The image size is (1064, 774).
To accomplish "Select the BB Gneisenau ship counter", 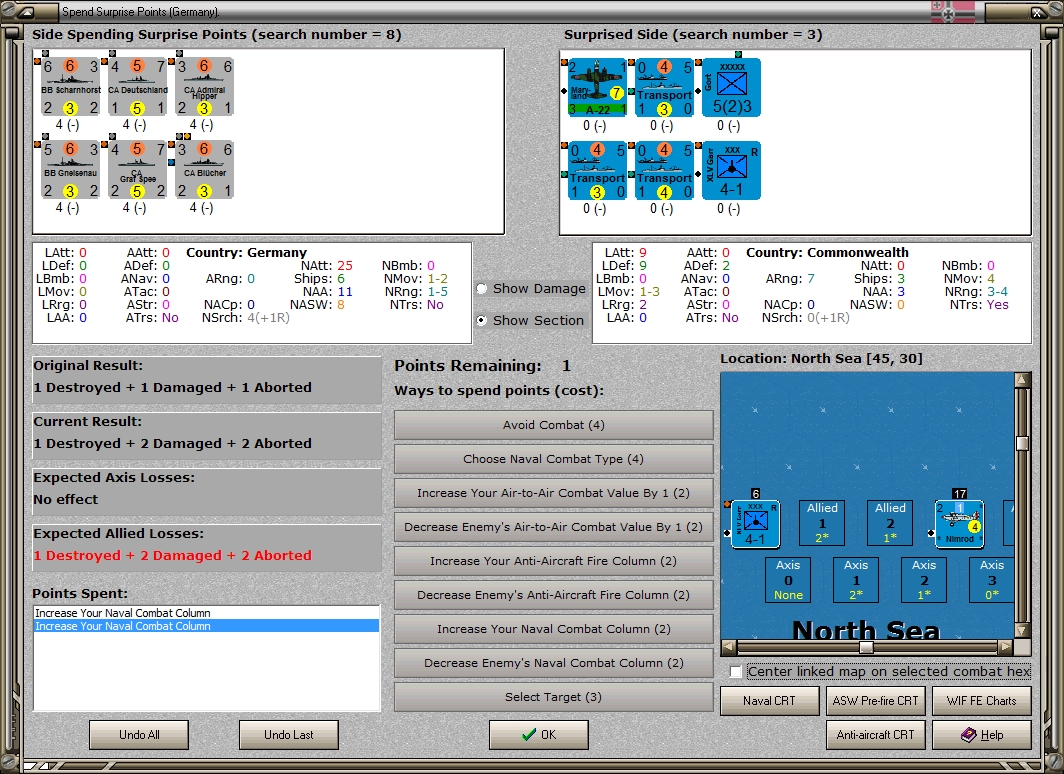I will tap(70, 170).
